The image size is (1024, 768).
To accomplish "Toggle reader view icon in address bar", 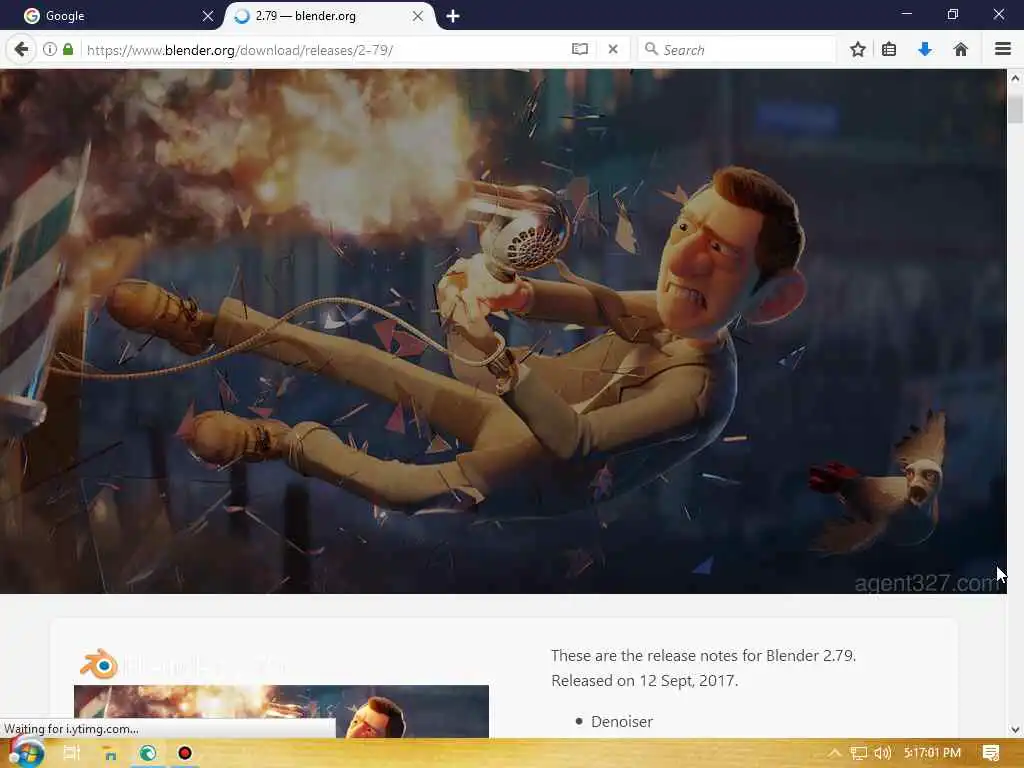I will pos(579,50).
